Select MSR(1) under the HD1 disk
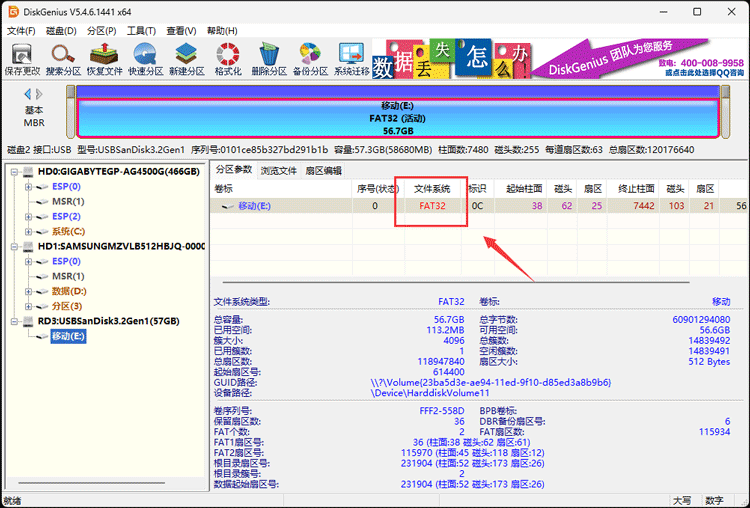This screenshot has width=750, height=508. click(68, 276)
